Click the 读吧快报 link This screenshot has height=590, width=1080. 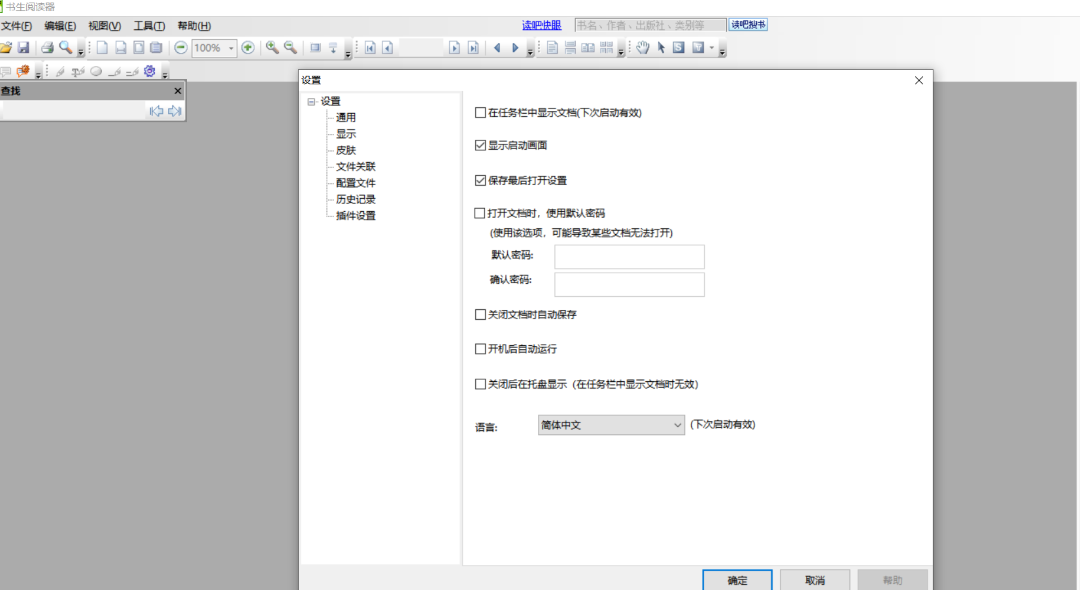click(540, 24)
